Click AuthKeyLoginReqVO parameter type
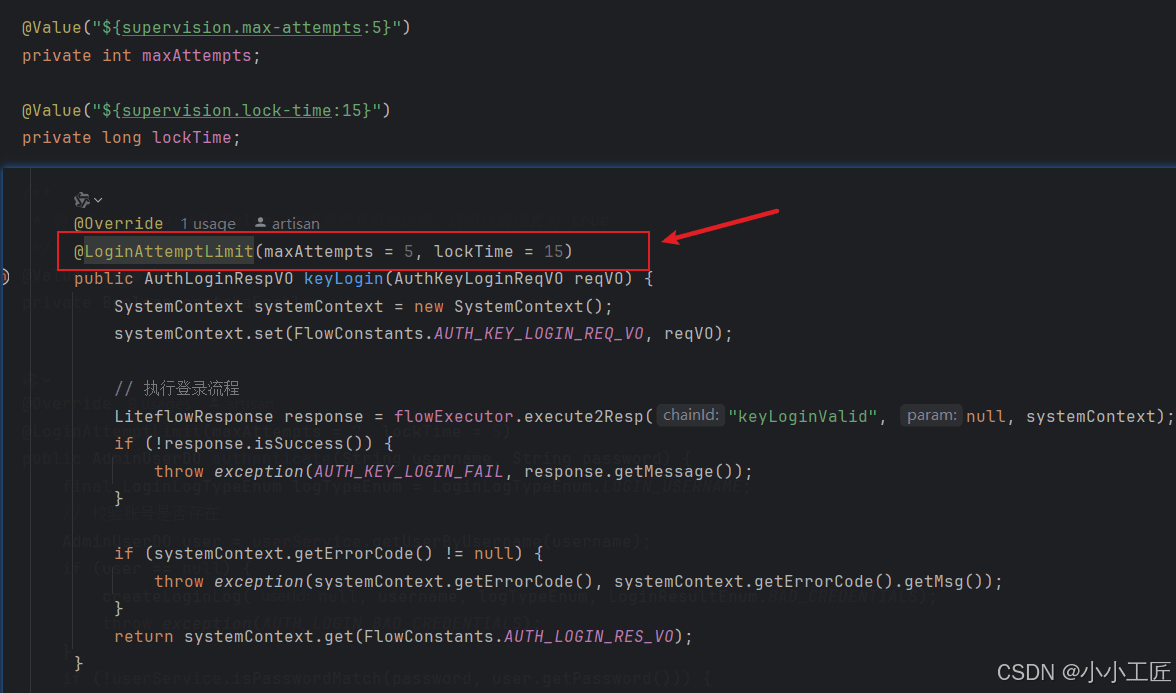This screenshot has height=693, width=1176. coord(478,279)
